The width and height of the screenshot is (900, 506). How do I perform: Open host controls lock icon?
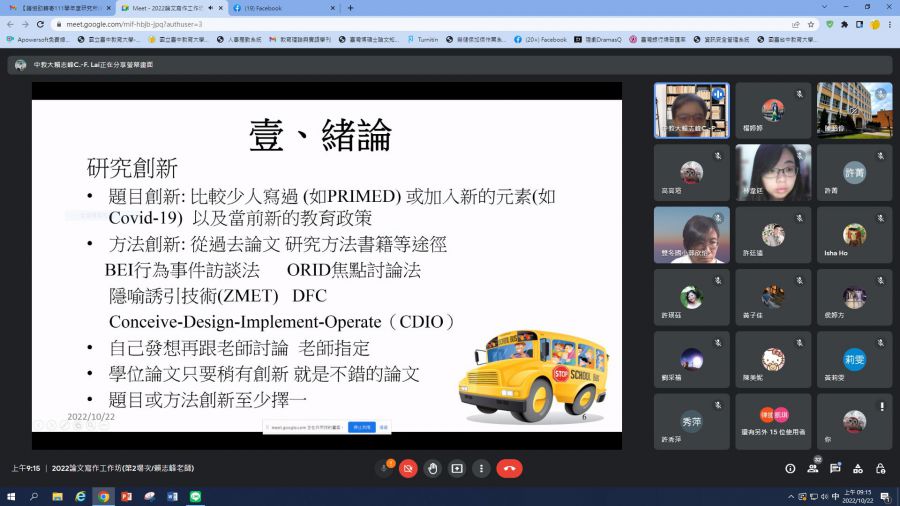883,468
